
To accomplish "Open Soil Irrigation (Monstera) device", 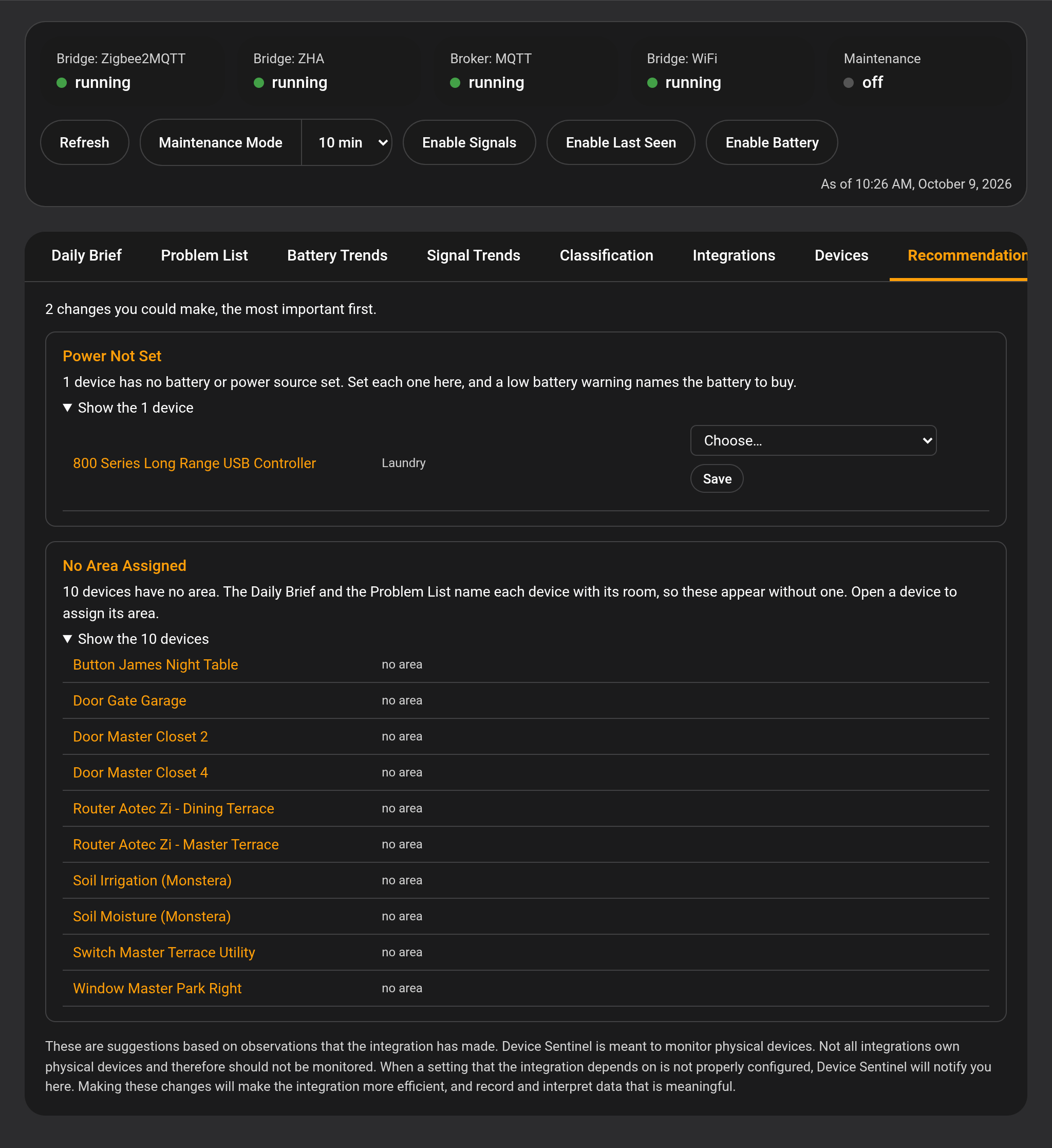I will [152, 880].
